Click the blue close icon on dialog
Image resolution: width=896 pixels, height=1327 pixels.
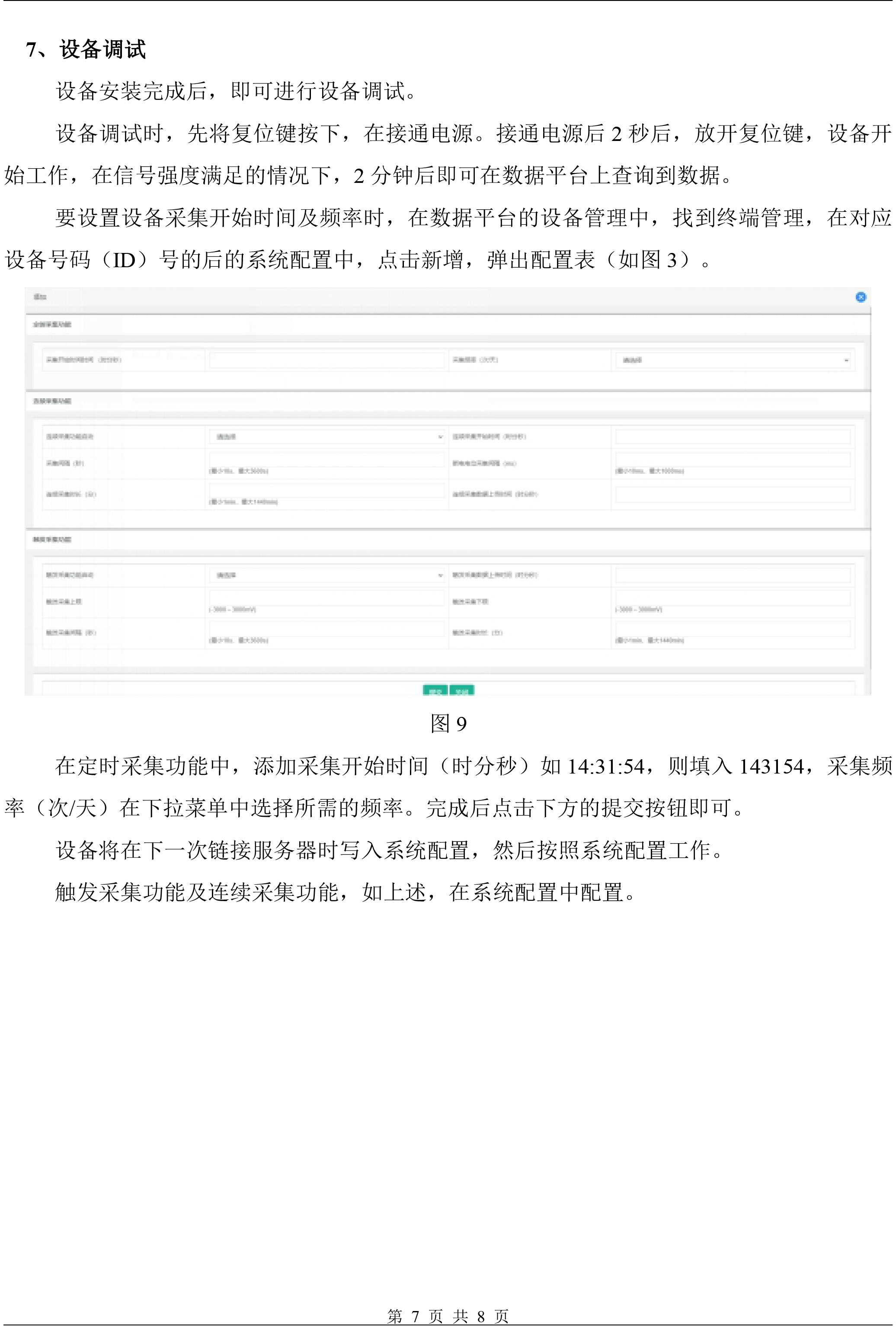click(x=861, y=297)
